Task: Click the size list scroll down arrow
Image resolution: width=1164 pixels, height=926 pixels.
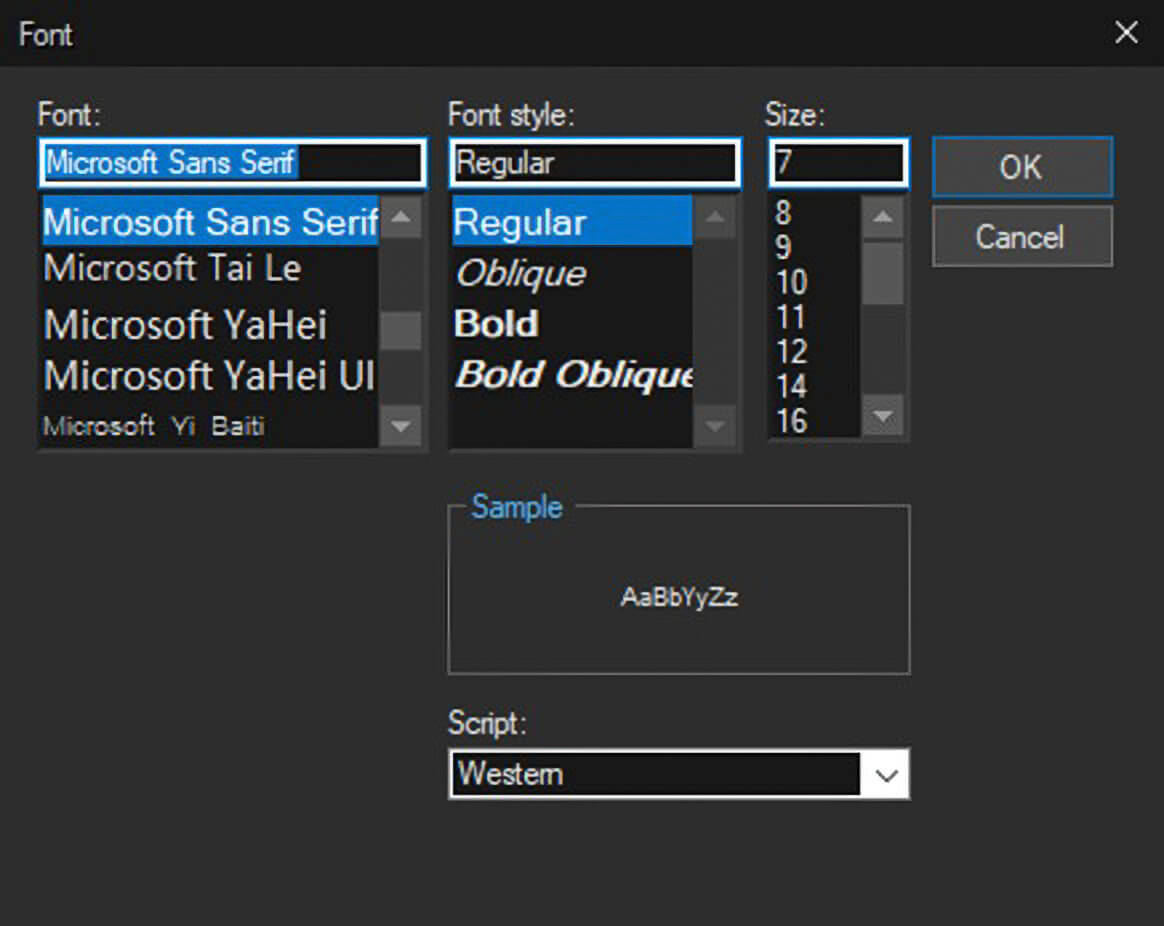Action: (883, 416)
